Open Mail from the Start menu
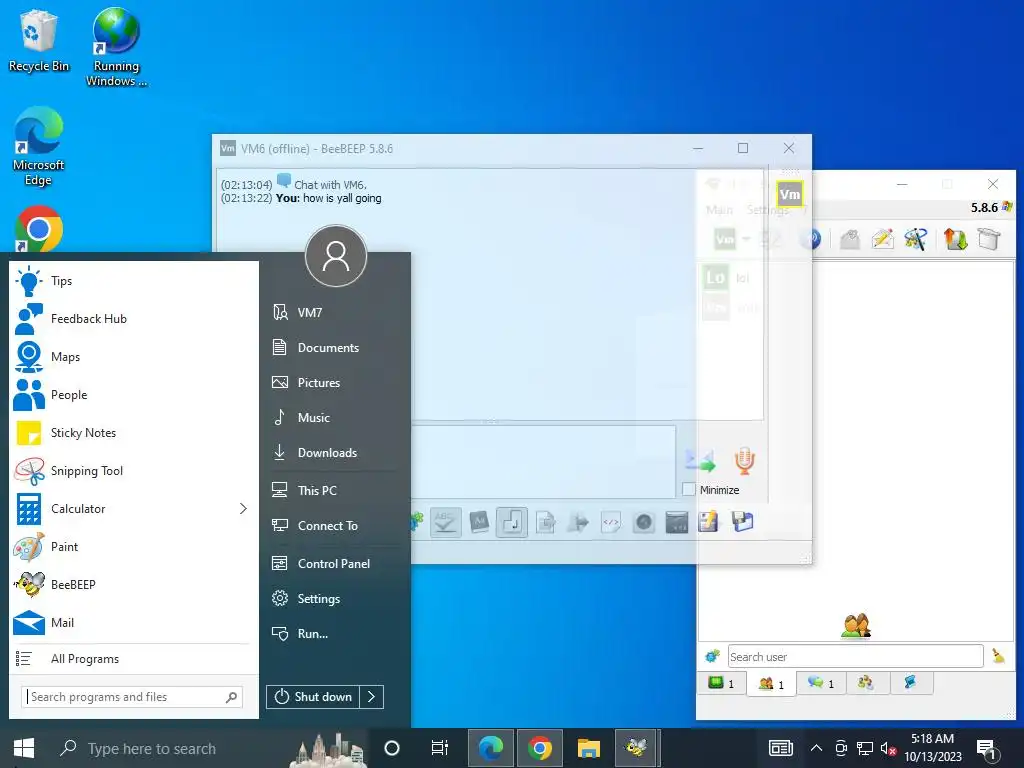1024x768 pixels. [x=133, y=622]
